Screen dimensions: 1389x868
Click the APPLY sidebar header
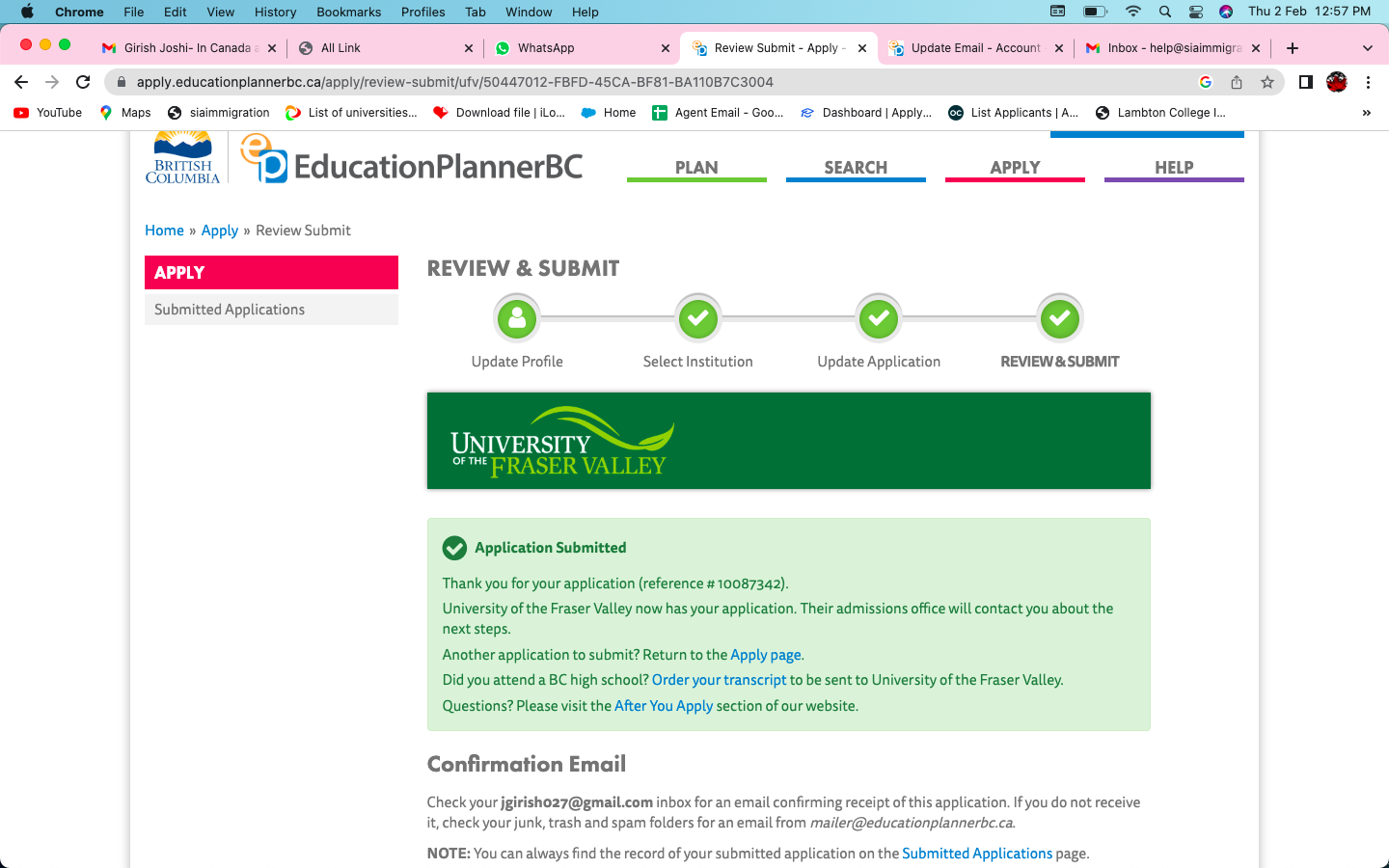coord(271,272)
